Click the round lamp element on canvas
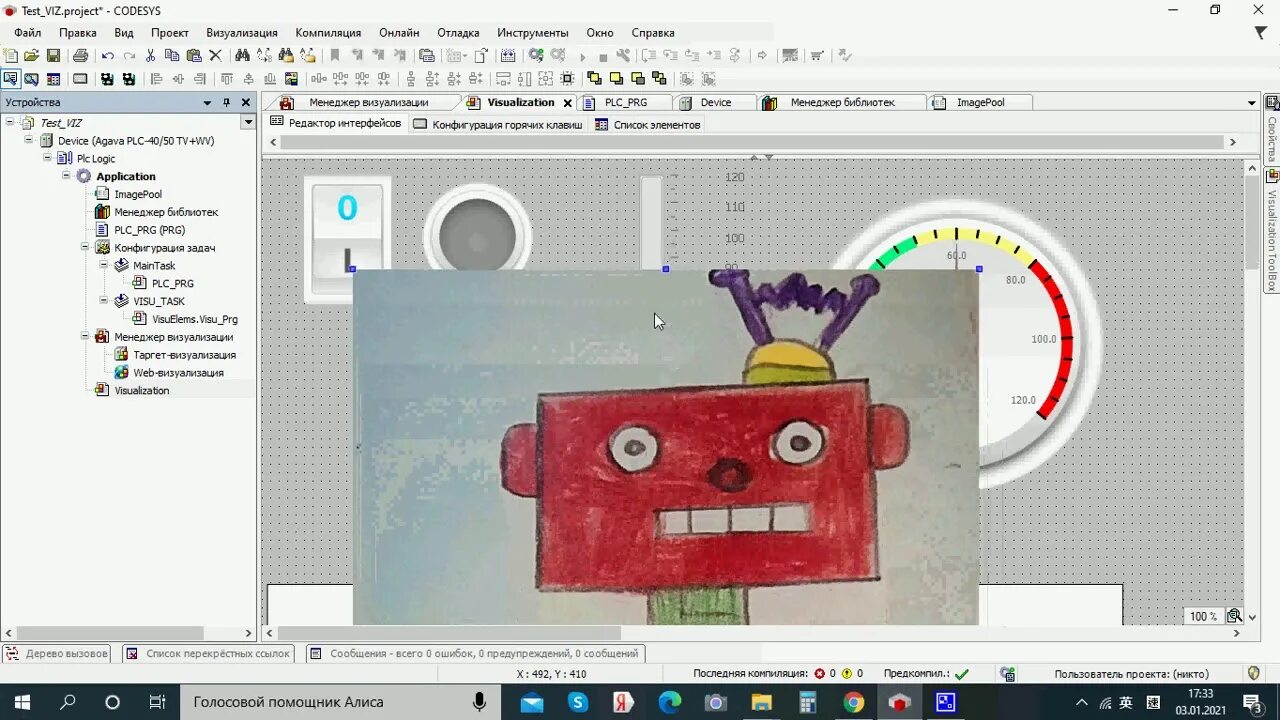Screen dimensions: 1280x720 [x=477, y=227]
